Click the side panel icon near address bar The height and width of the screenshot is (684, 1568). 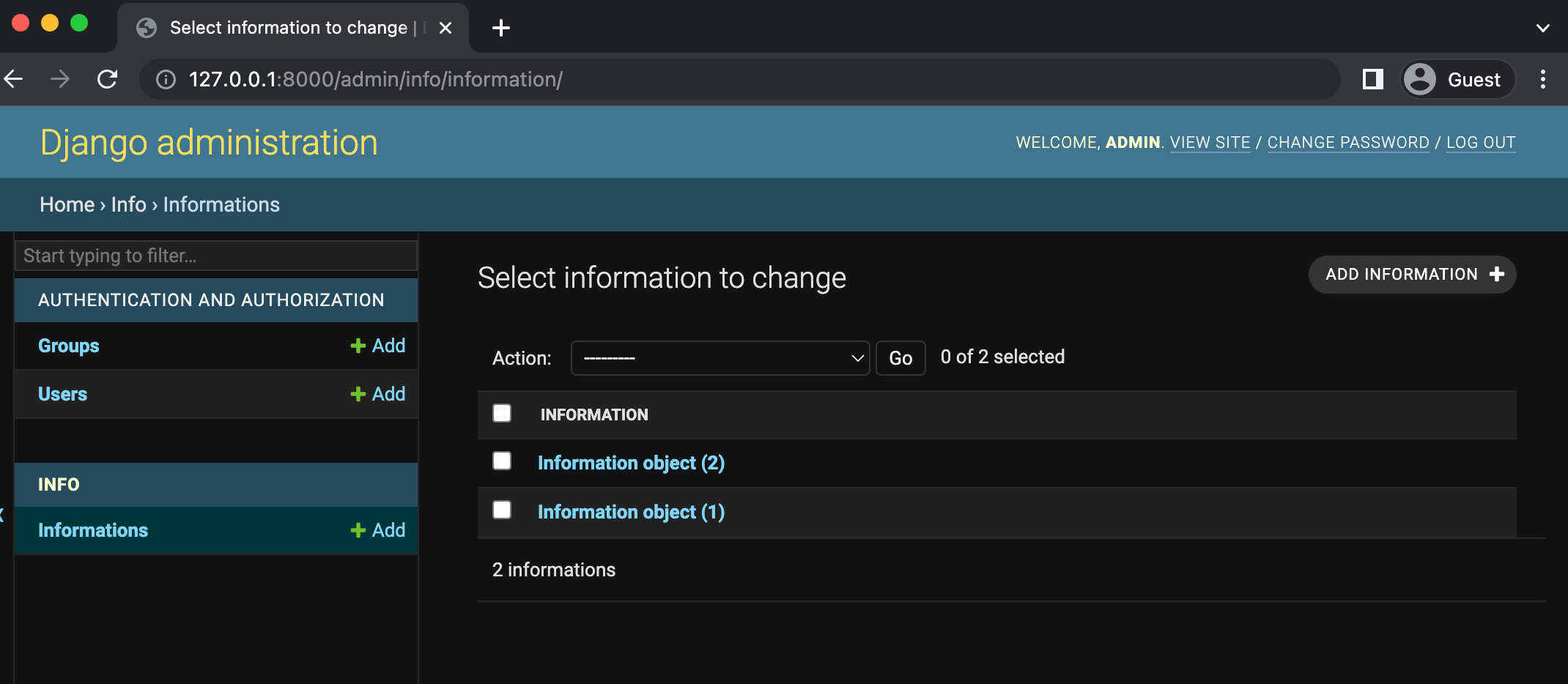coord(1372,79)
